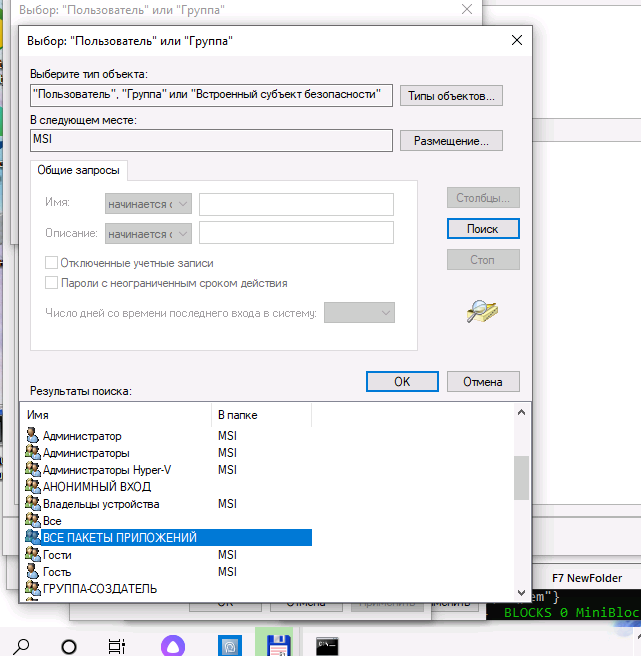Image resolution: width=641 pixels, height=656 pixels.
Task: Open the Описание condition dropdown
Action: pos(148,233)
